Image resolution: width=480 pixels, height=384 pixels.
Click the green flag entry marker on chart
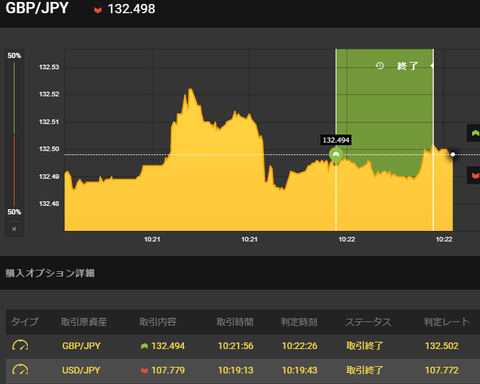click(x=336, y=155)
